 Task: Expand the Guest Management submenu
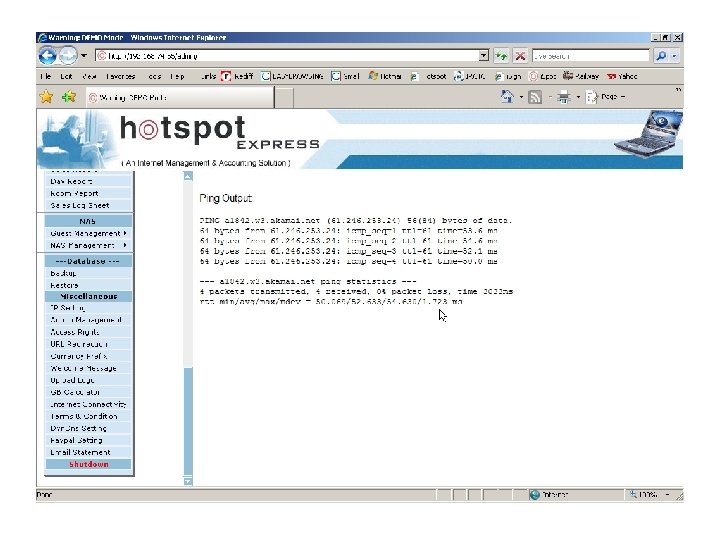[x=88, y=233]
